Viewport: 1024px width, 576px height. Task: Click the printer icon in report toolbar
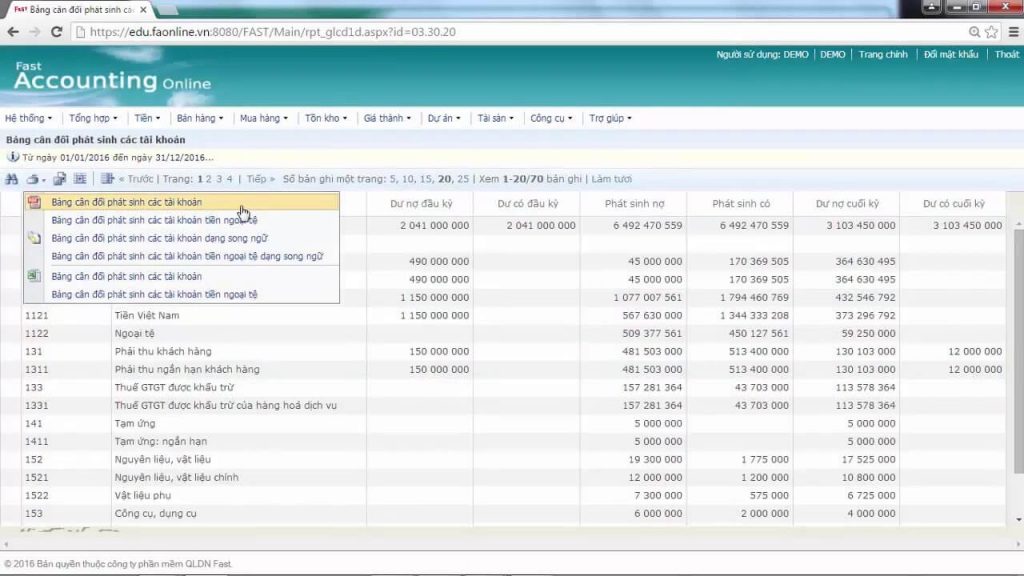pos(32,179)
